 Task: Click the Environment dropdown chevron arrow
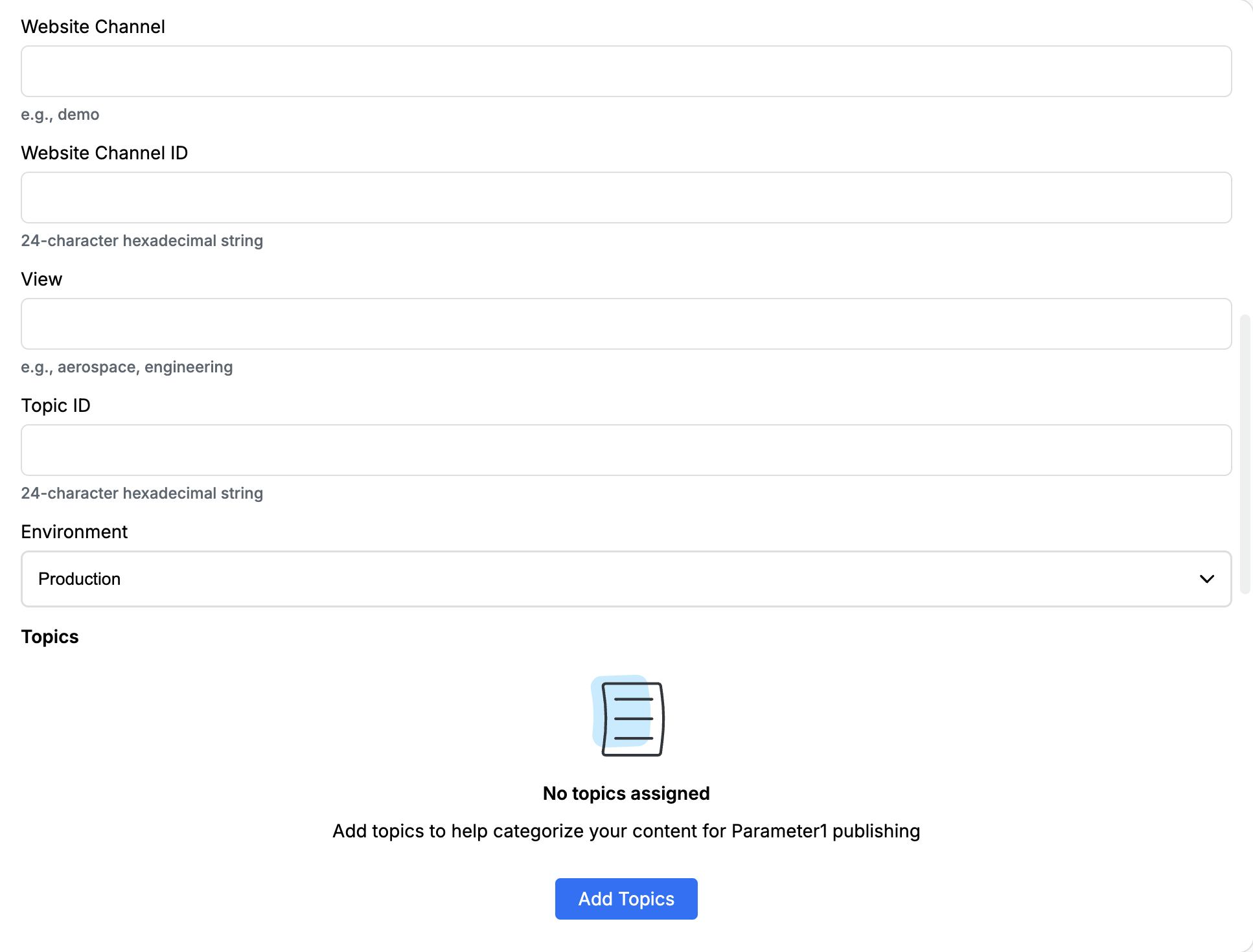click(1206, 579)
